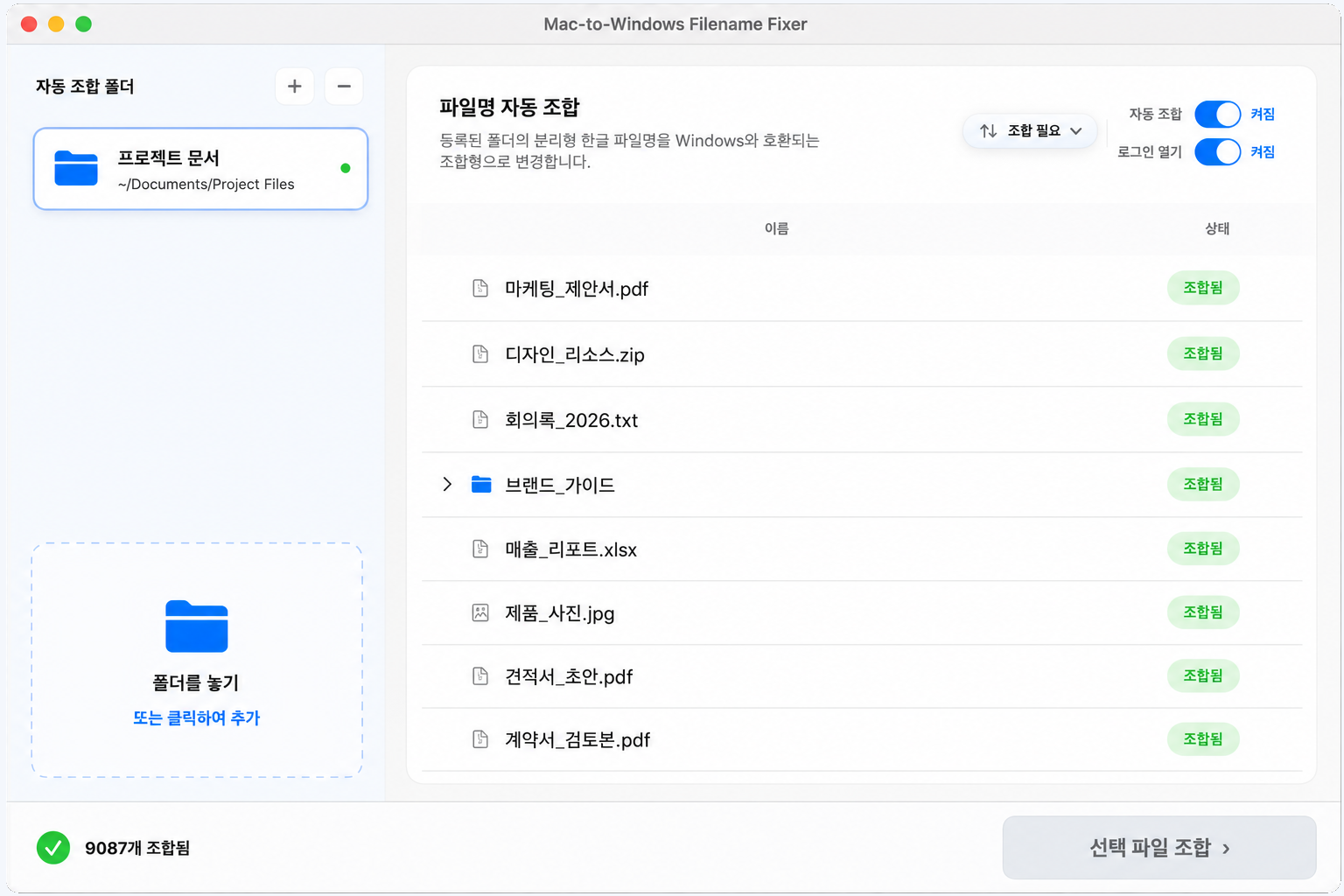Click 조합됨 badge for 매출_리포트.xlsx
This screenshot has height=896, width=1344.
(1203, 549)
